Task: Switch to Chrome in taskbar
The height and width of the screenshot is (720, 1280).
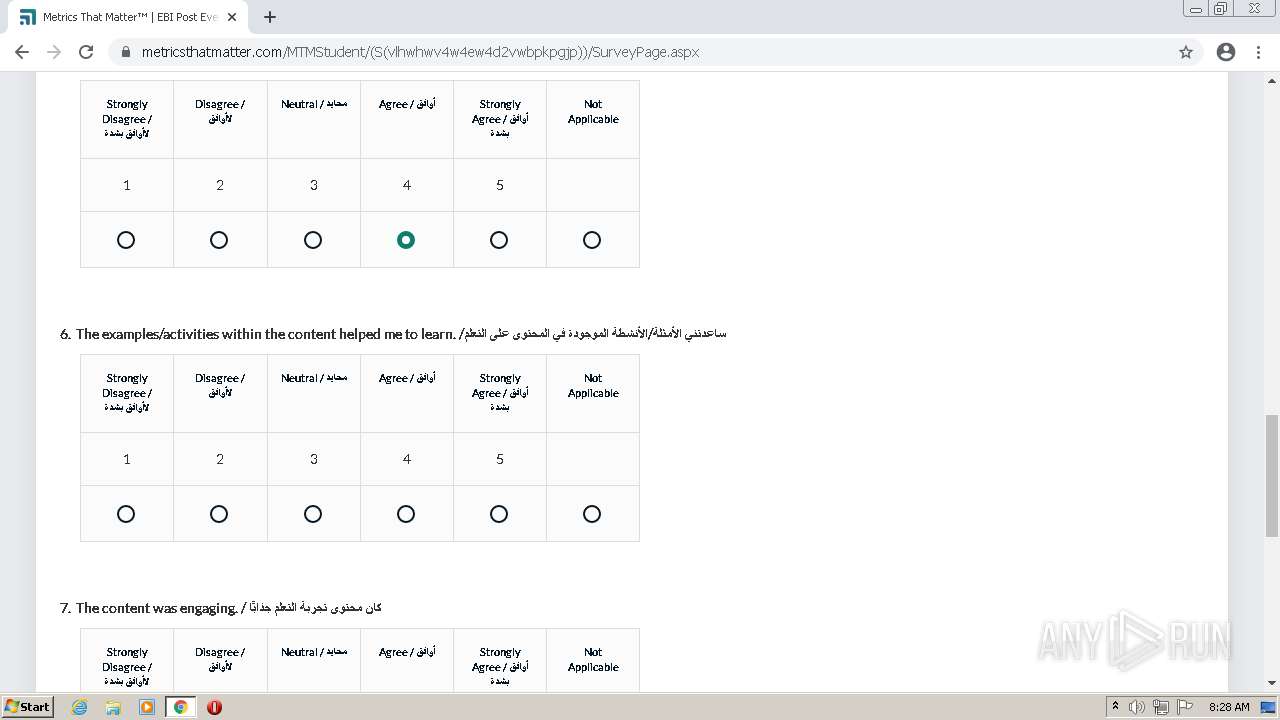Action: 180,707
